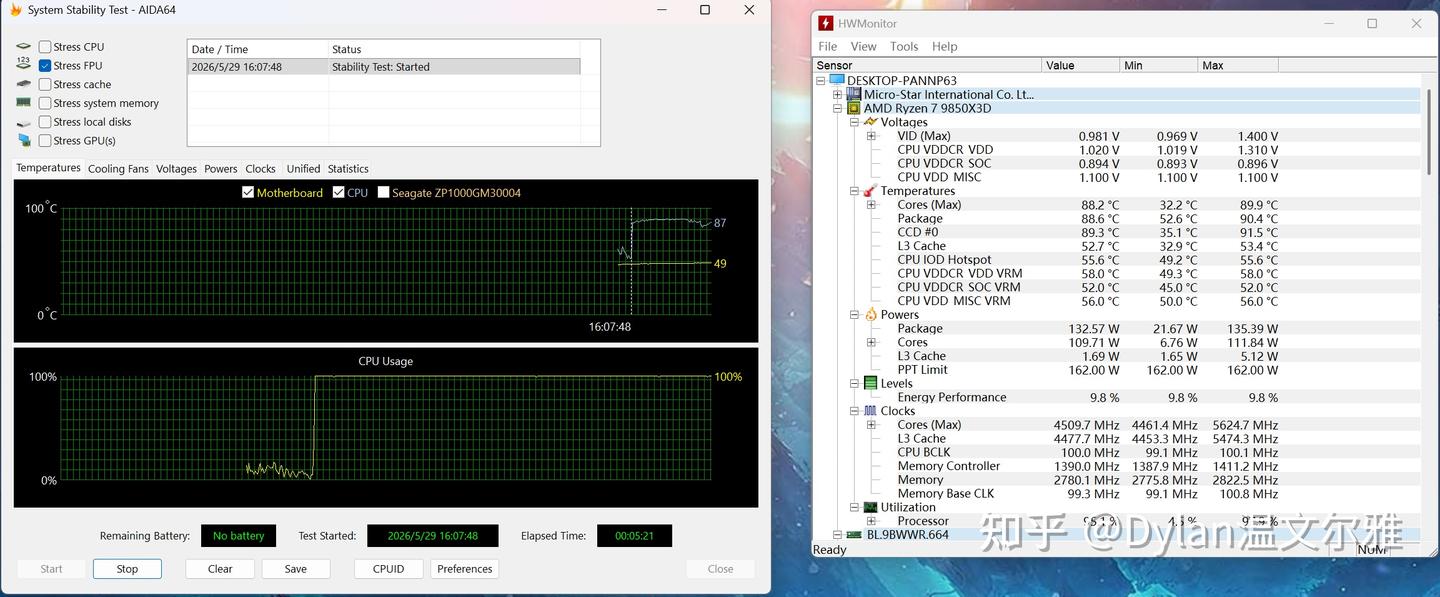The height and width of the screenshot is (597, 1440).
Task: Open the HWMonitor View menu
Action: pyautogui.click(x=863, y=46)
